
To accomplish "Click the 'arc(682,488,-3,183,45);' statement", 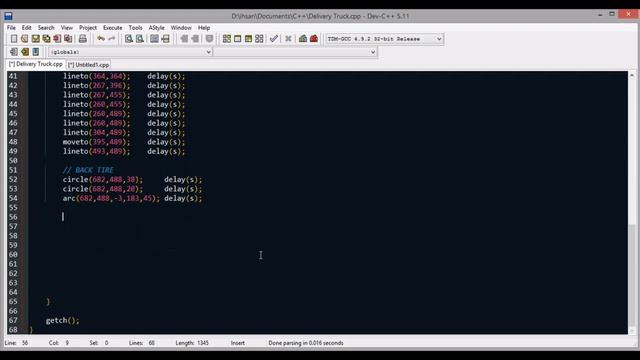I will [111, 198].
